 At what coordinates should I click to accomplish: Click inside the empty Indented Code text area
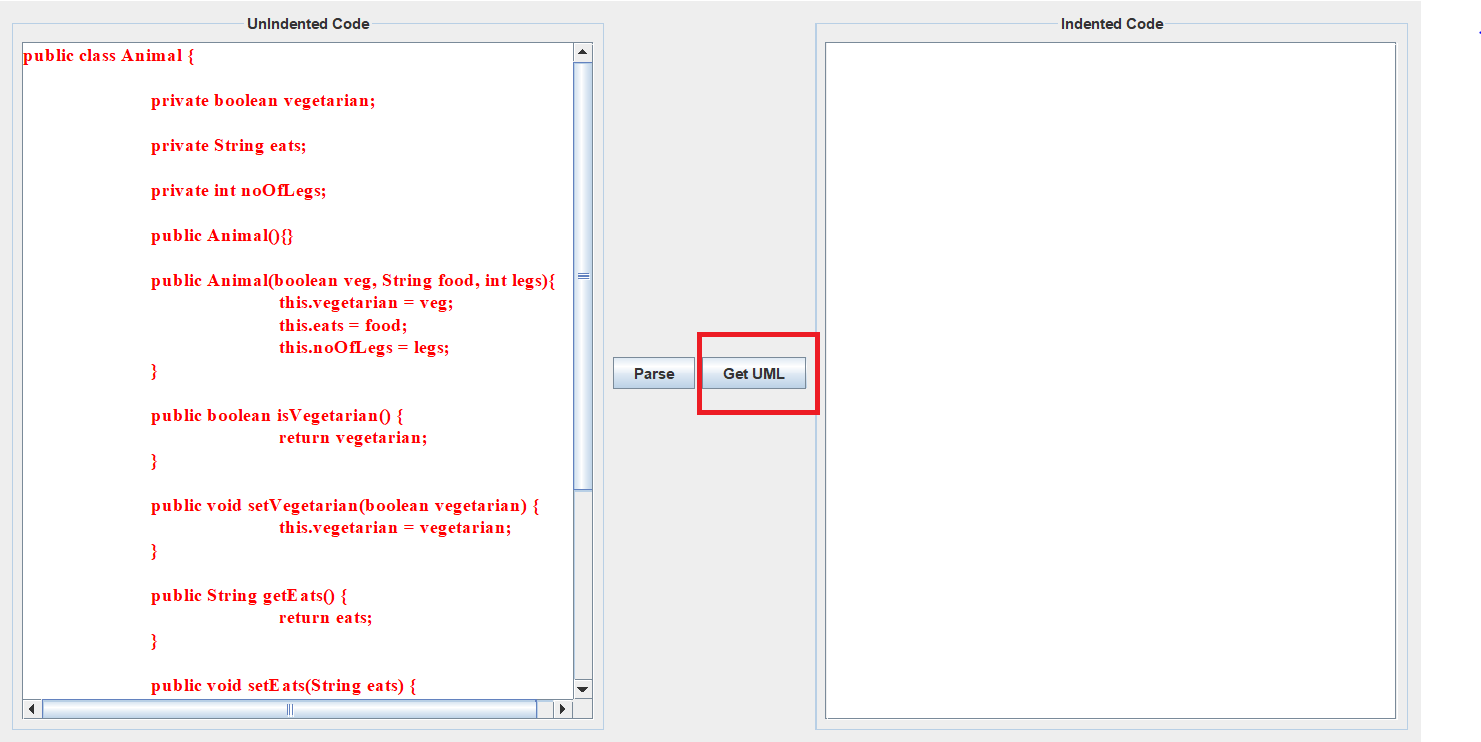1110,380
